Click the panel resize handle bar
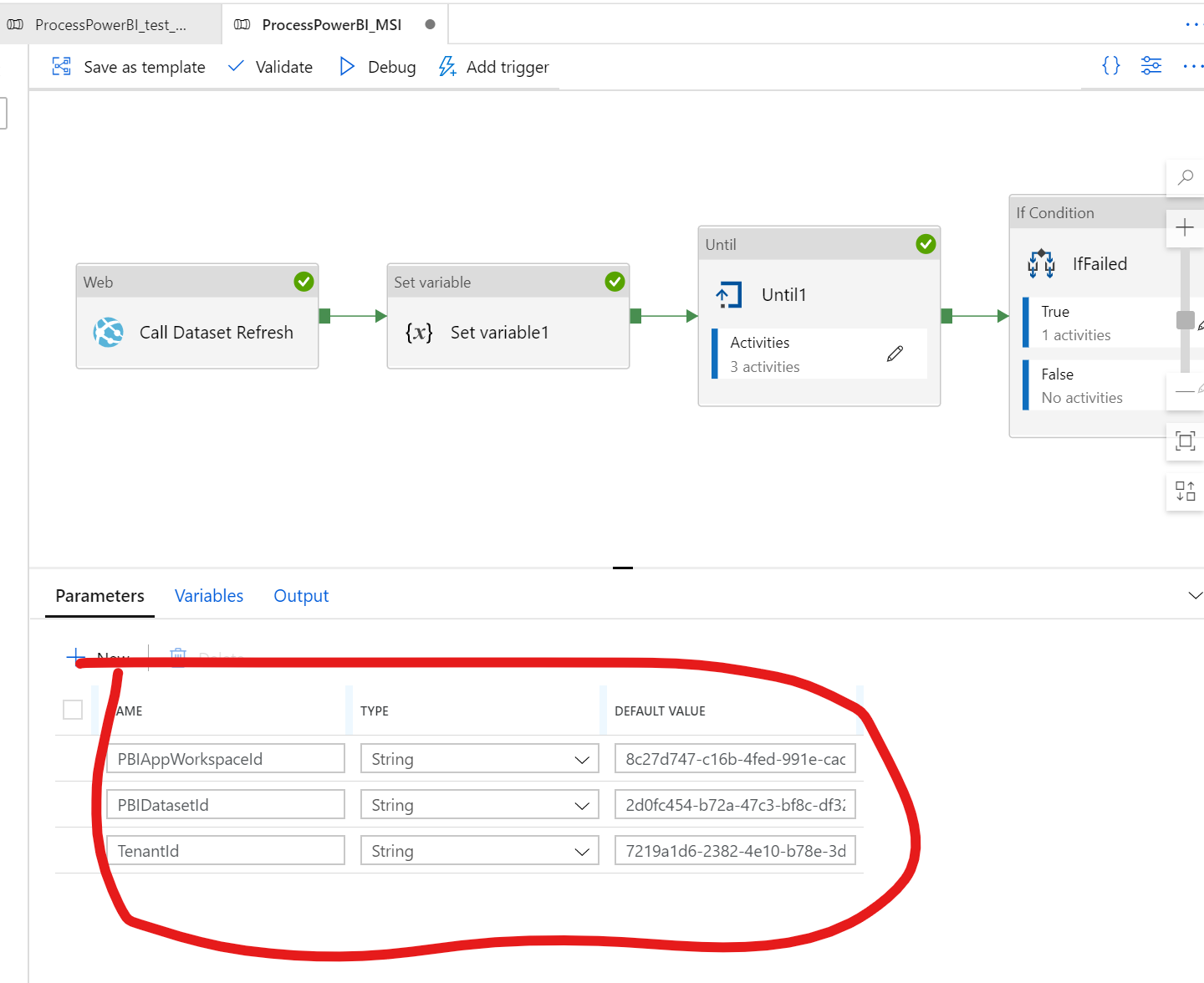The image size is (1204, 983). coord(623,568)
